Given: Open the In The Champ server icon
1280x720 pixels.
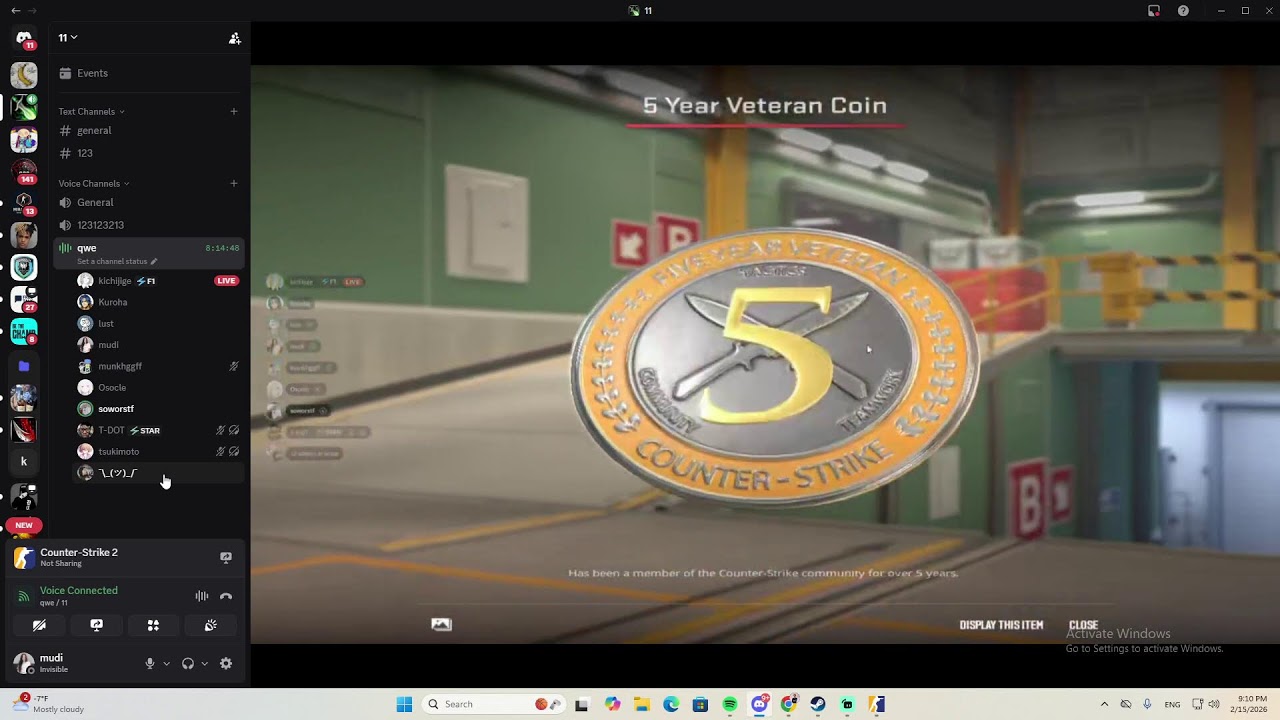Looking at the screenshot, I should click(24, 331).
